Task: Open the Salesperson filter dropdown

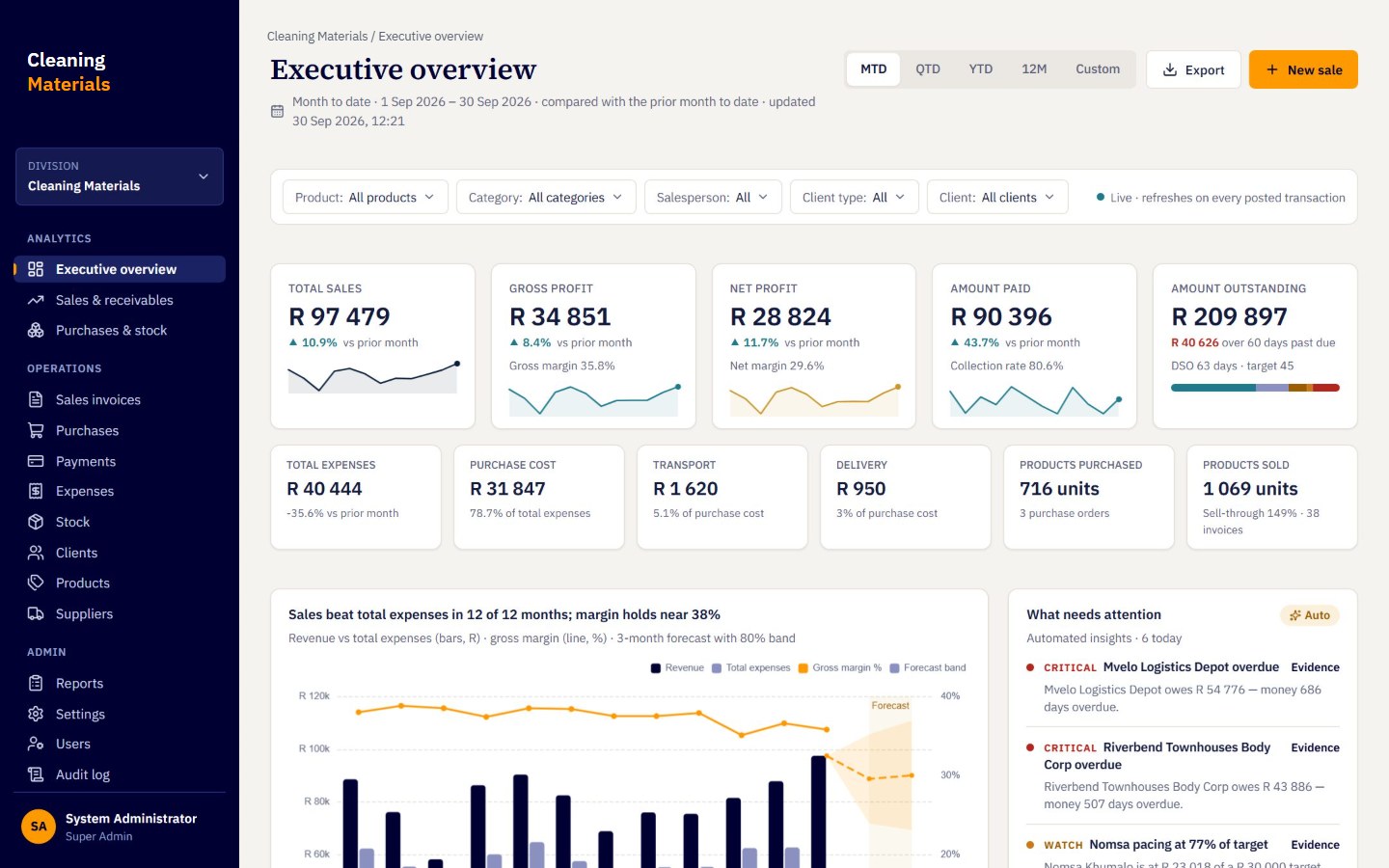Action: click(713, 197)
